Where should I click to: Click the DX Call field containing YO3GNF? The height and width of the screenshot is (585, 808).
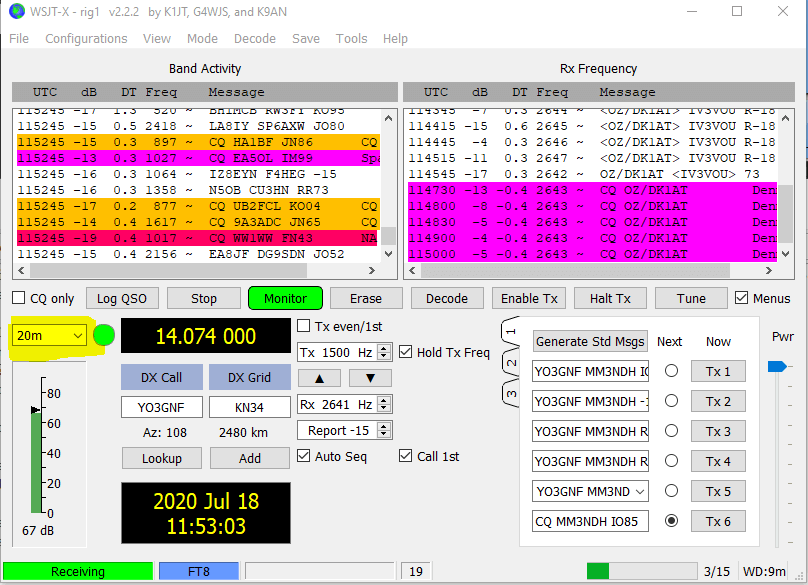click(x=162, y=407)
